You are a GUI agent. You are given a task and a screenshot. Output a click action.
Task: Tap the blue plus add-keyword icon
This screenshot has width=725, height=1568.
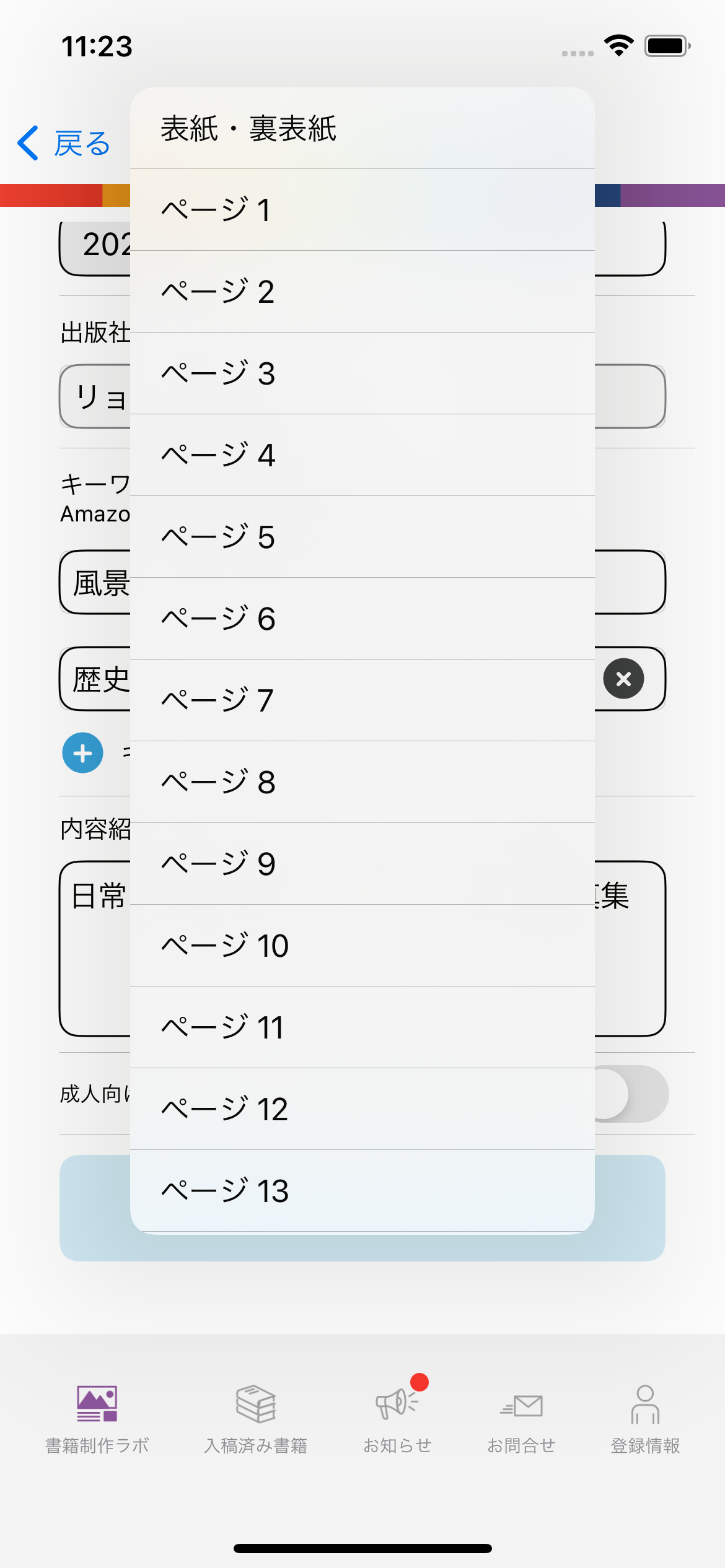pyautogui.click(x=82, y=753)
